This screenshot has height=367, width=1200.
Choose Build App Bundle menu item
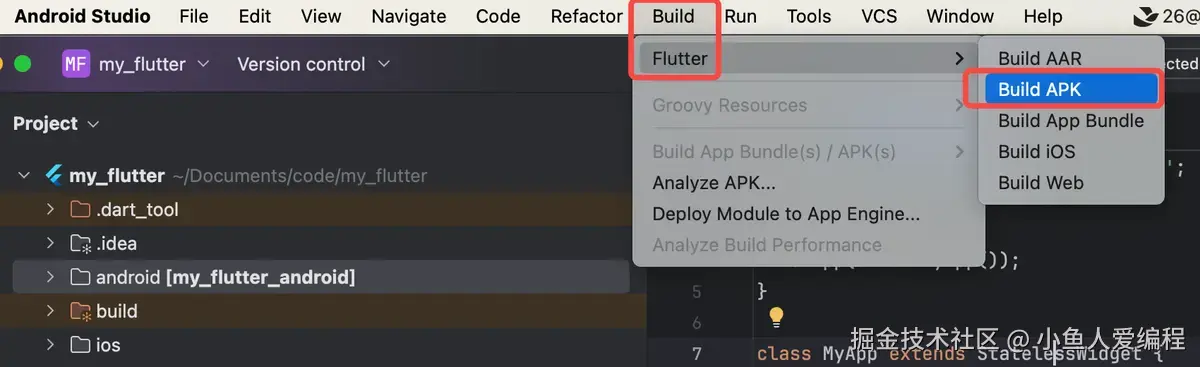point(1070,120)
